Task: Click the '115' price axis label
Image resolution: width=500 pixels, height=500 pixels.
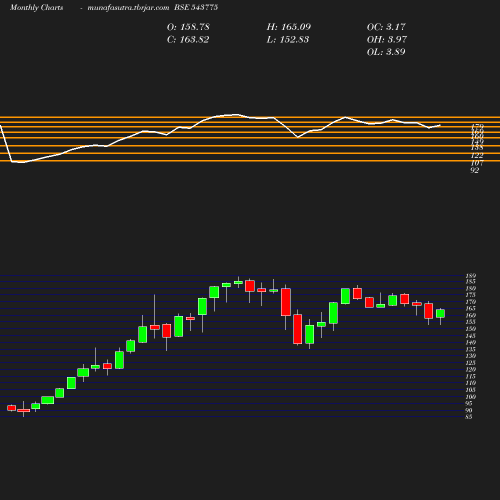Action: 471,376
